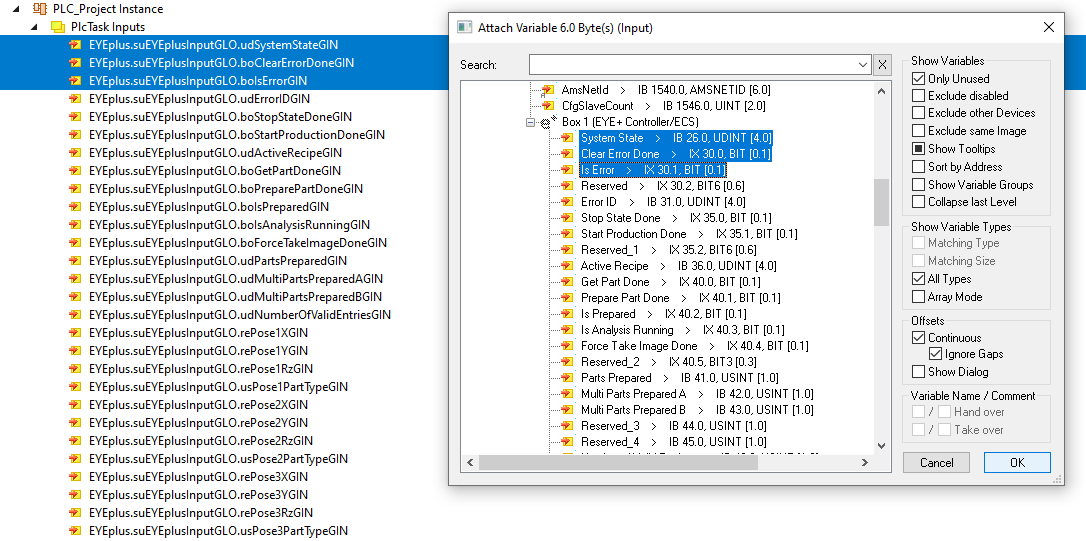Click the Active Recipe variable icon
The width and height of the screenshot is (1086, 541).
pyautogui.click(x=566, y=266)
